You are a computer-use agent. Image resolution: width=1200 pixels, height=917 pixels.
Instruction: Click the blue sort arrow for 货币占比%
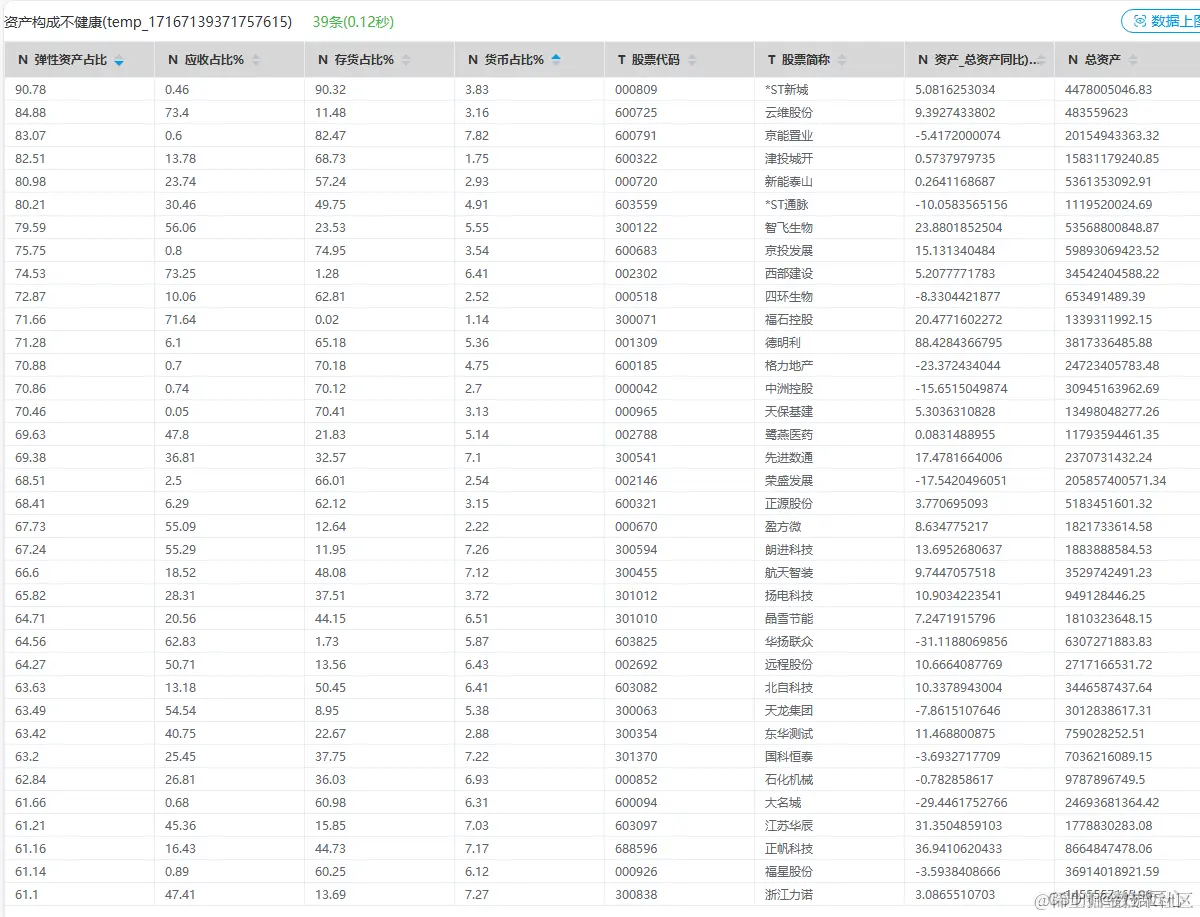point(556,59)
